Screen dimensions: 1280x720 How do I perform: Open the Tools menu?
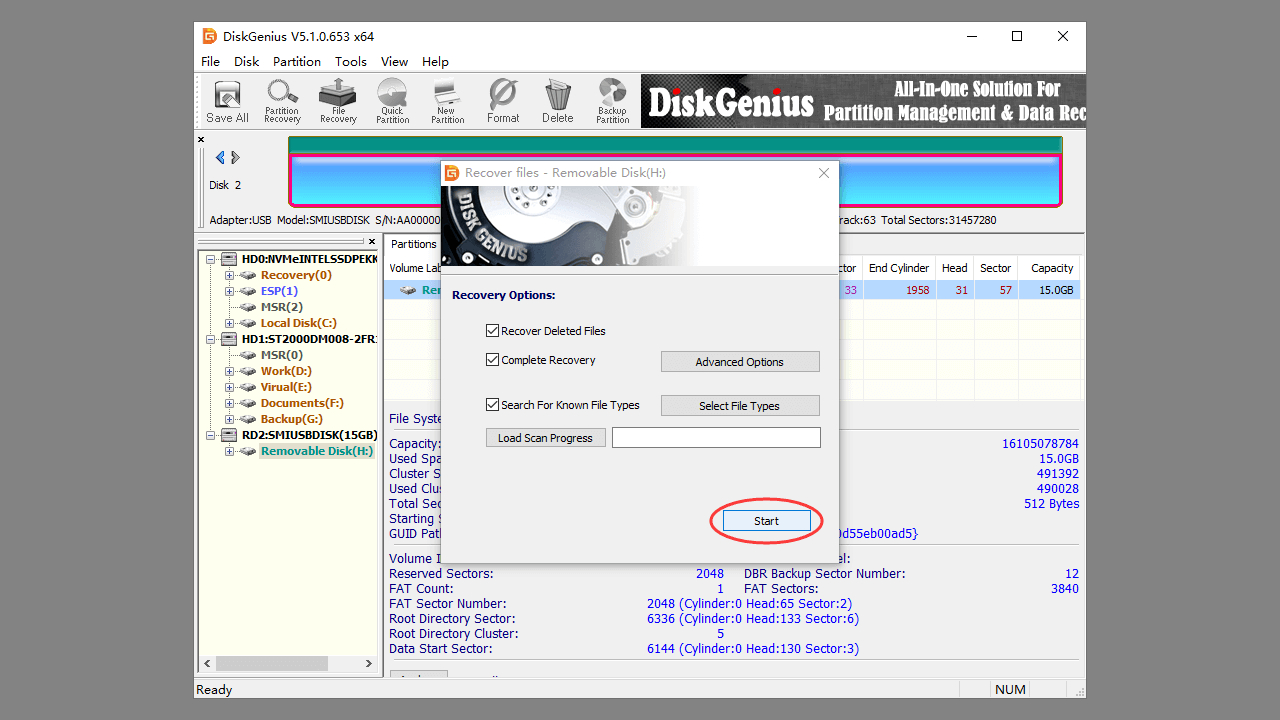(x=350, y=62)
